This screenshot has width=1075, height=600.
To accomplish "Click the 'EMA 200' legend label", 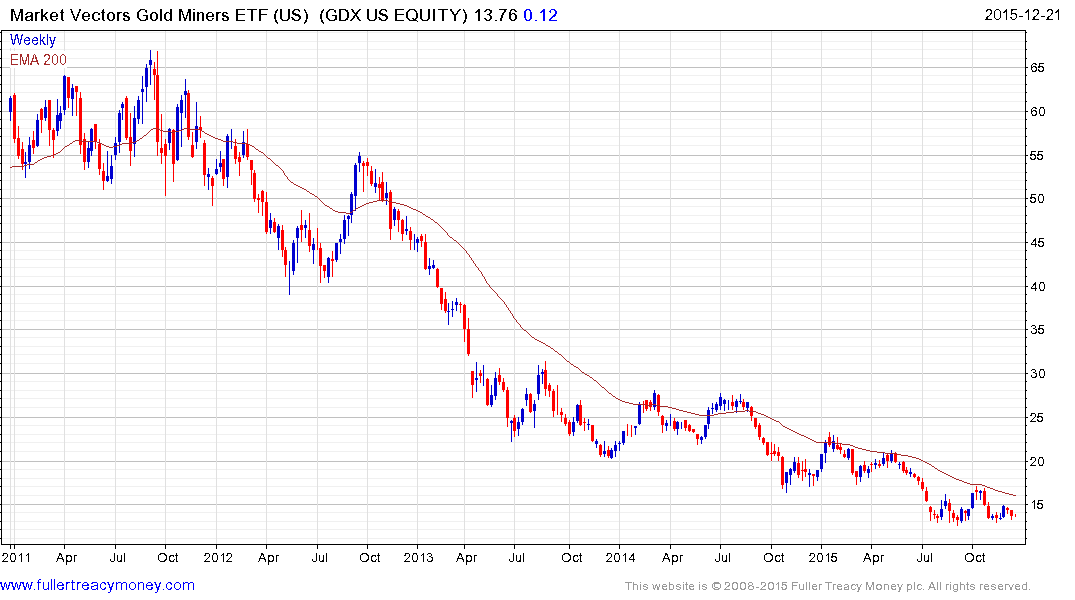I will [x=38, y=60].
